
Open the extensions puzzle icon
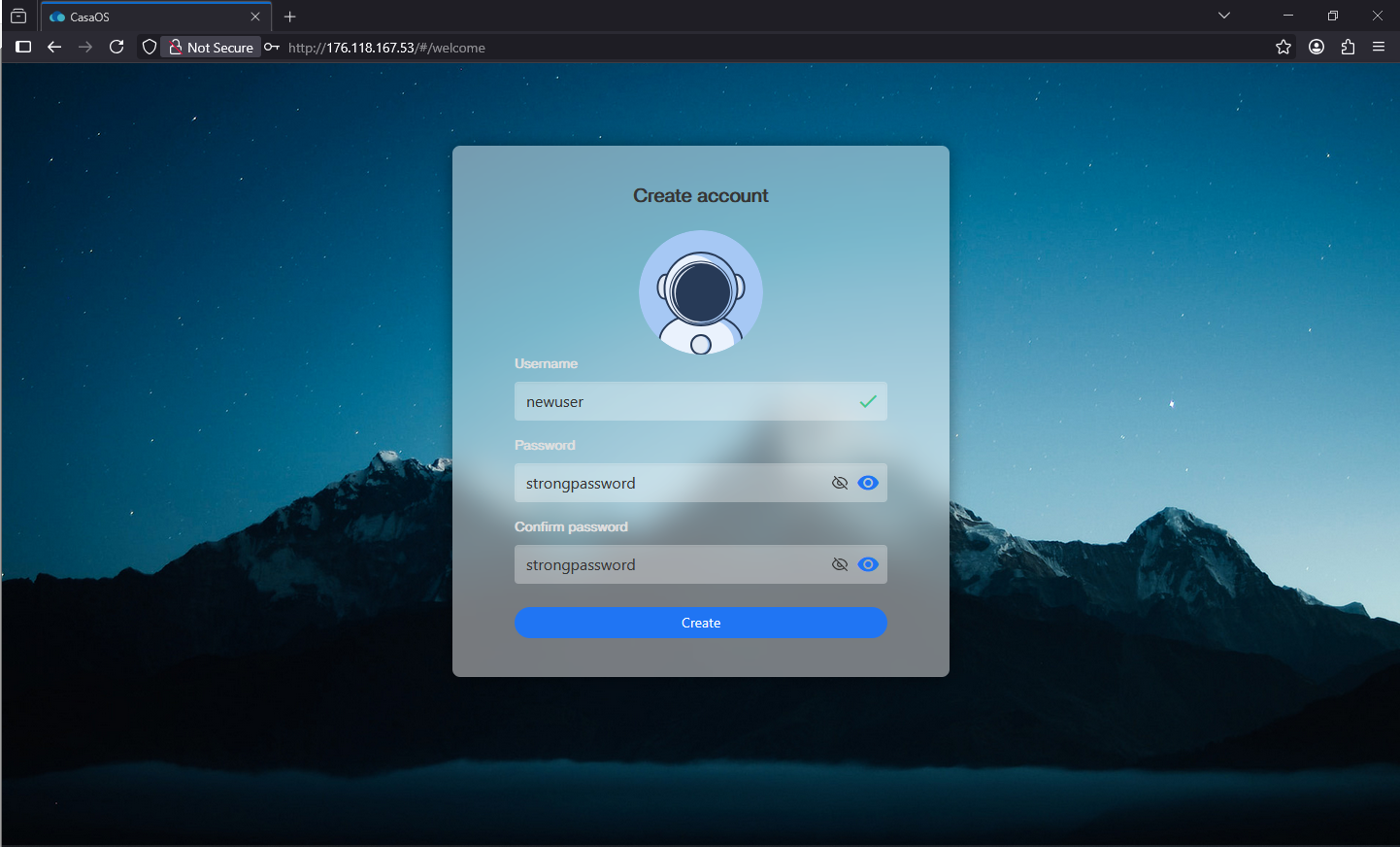1348,47
